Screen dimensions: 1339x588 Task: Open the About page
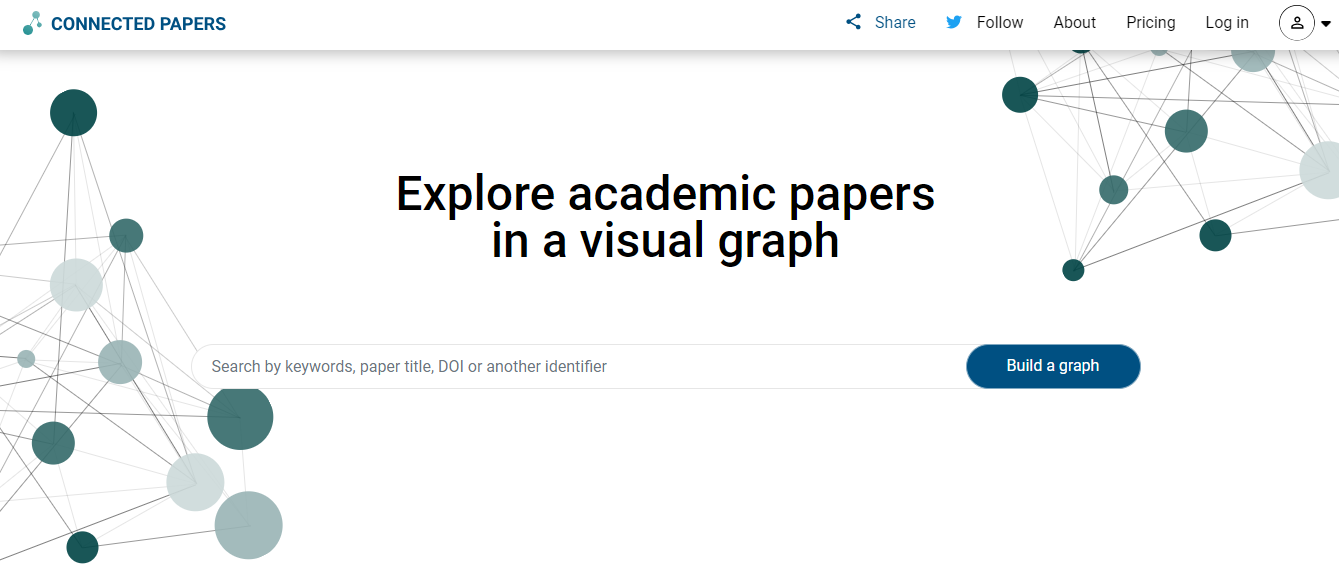click(x=1075, y=23)
